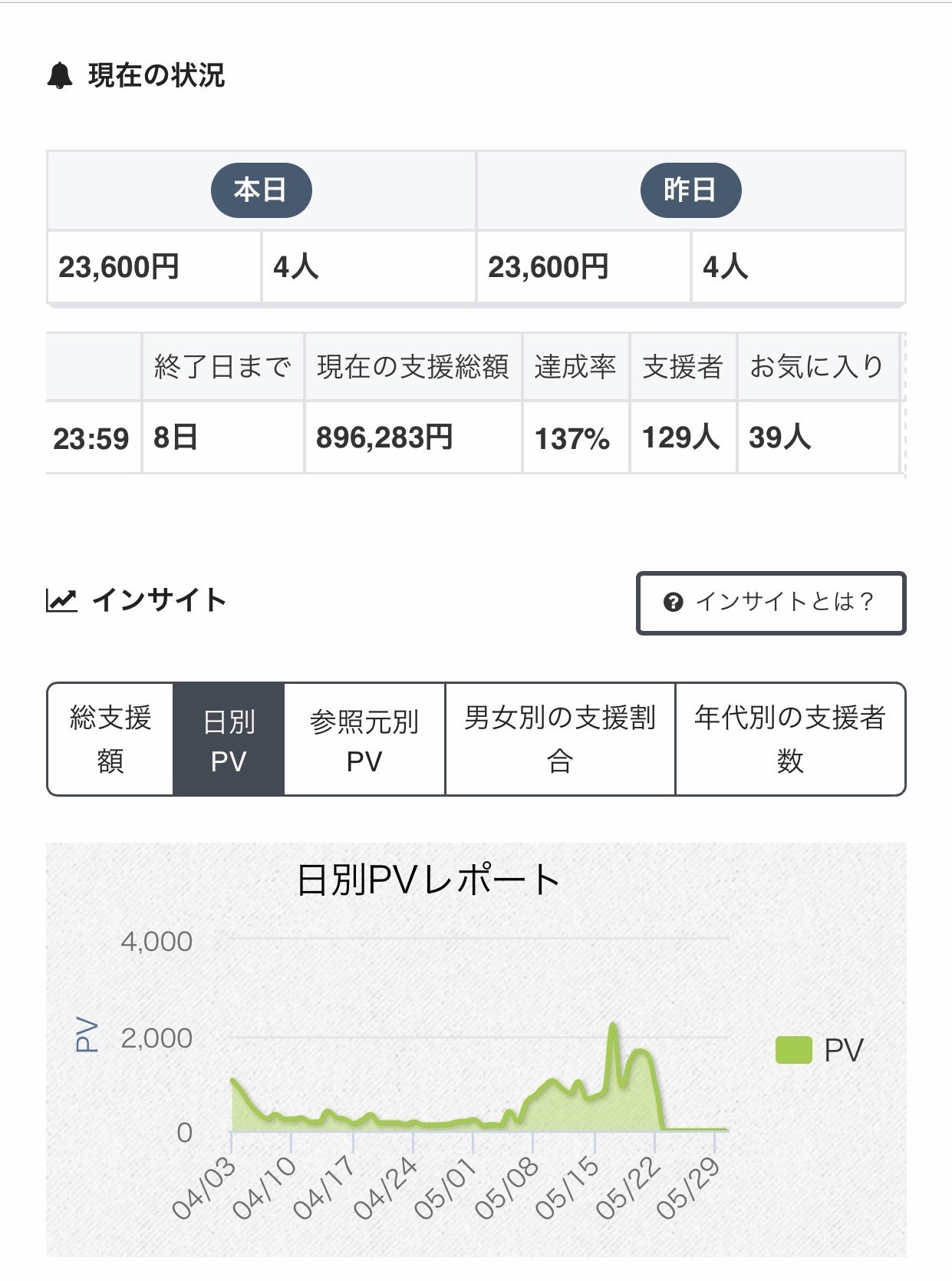952x1281 pixels.
Task: Click the 39人 favorites count cell
Action: click(x=779, y=437)
